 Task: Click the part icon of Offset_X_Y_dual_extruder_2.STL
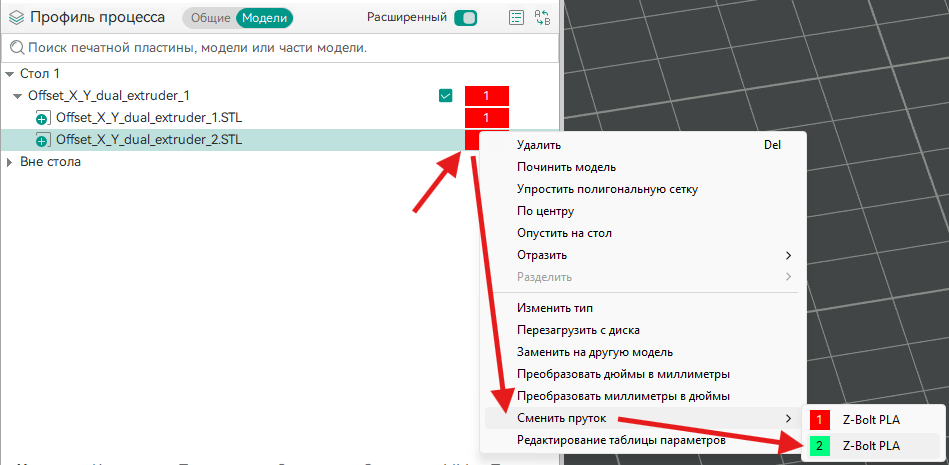point(42,140)
